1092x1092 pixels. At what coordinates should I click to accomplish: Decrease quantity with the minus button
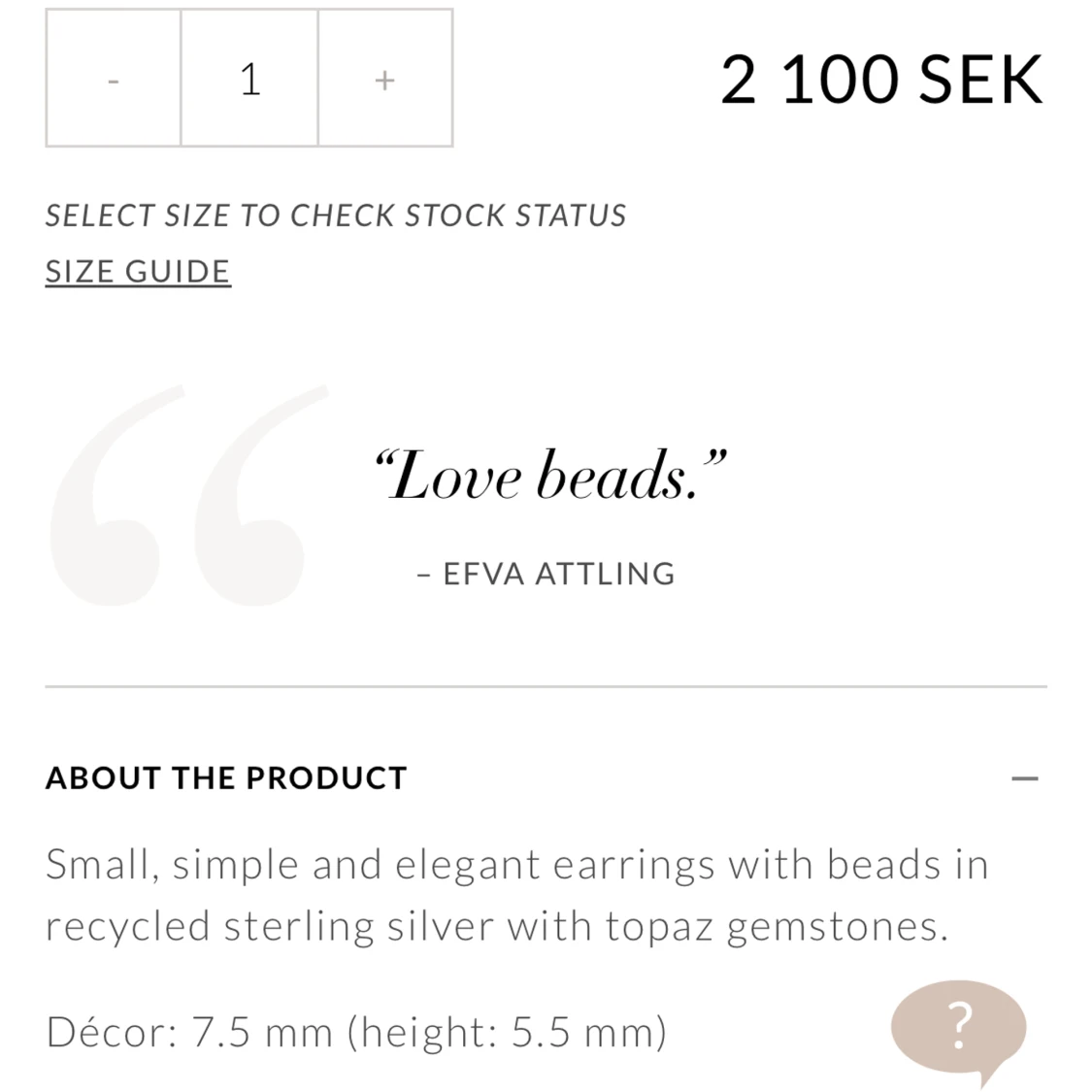pos(114,78)
